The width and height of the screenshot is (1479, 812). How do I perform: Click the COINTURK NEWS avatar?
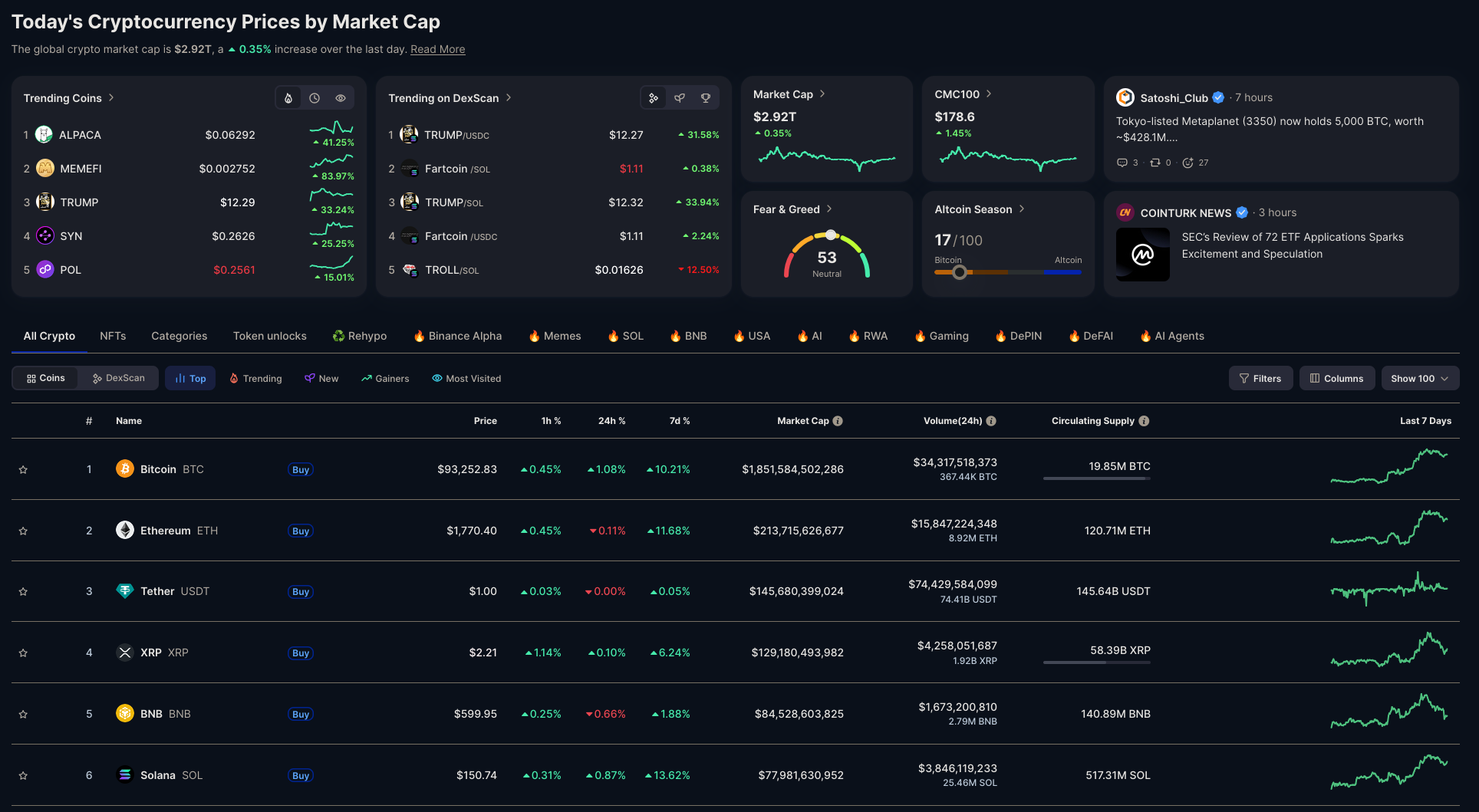pyautogui.click(x=1125, y=212)
